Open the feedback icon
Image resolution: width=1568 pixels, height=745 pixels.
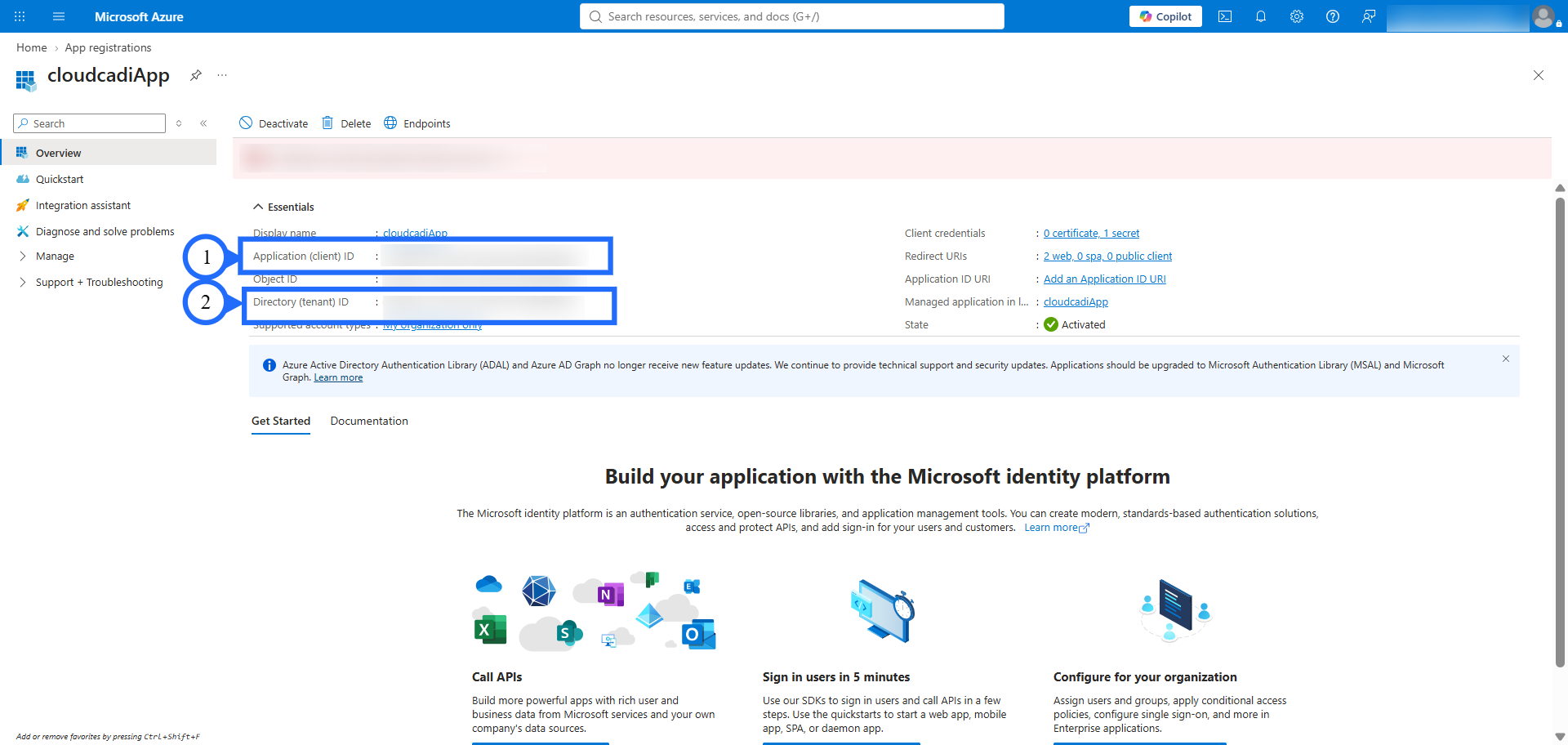(x=1369, y=16)
